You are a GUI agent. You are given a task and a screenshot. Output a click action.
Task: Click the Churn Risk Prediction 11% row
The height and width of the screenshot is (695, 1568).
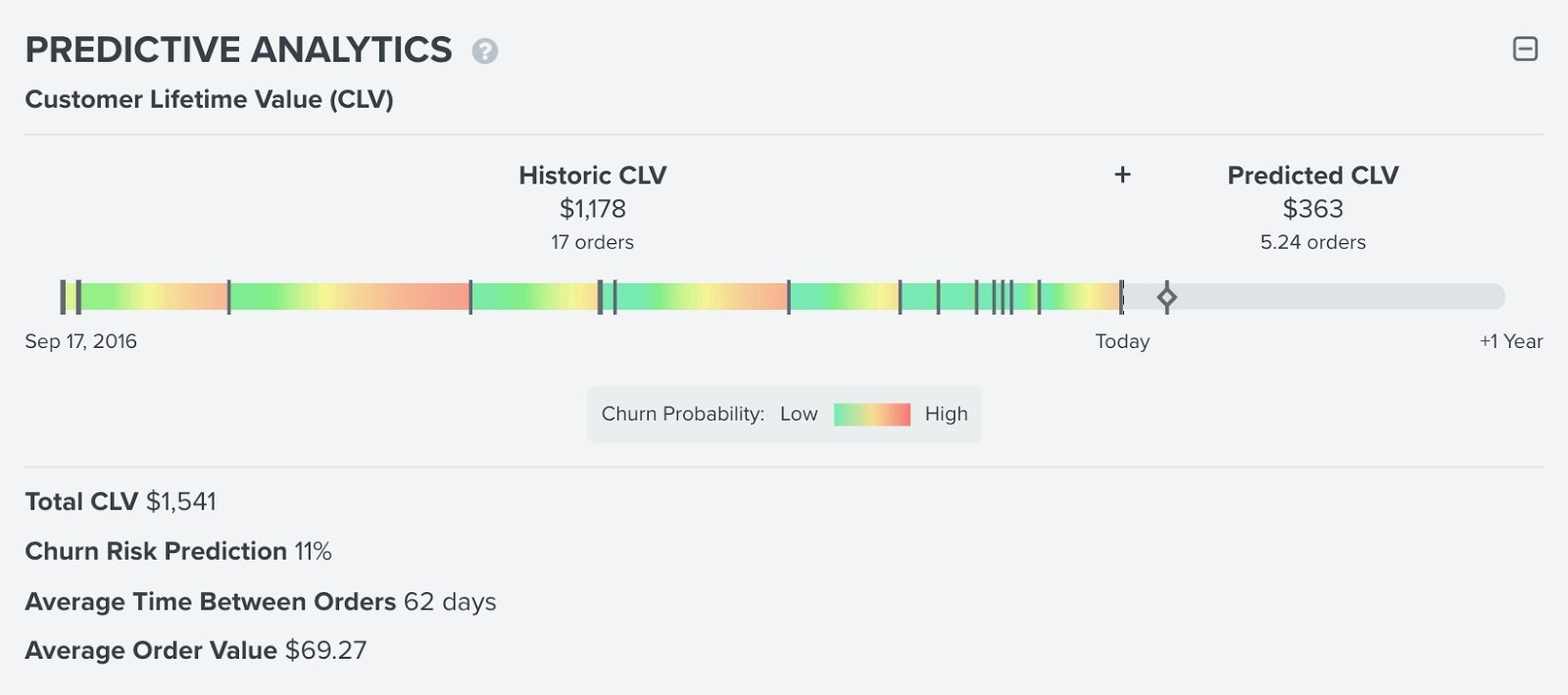(178, 551)
